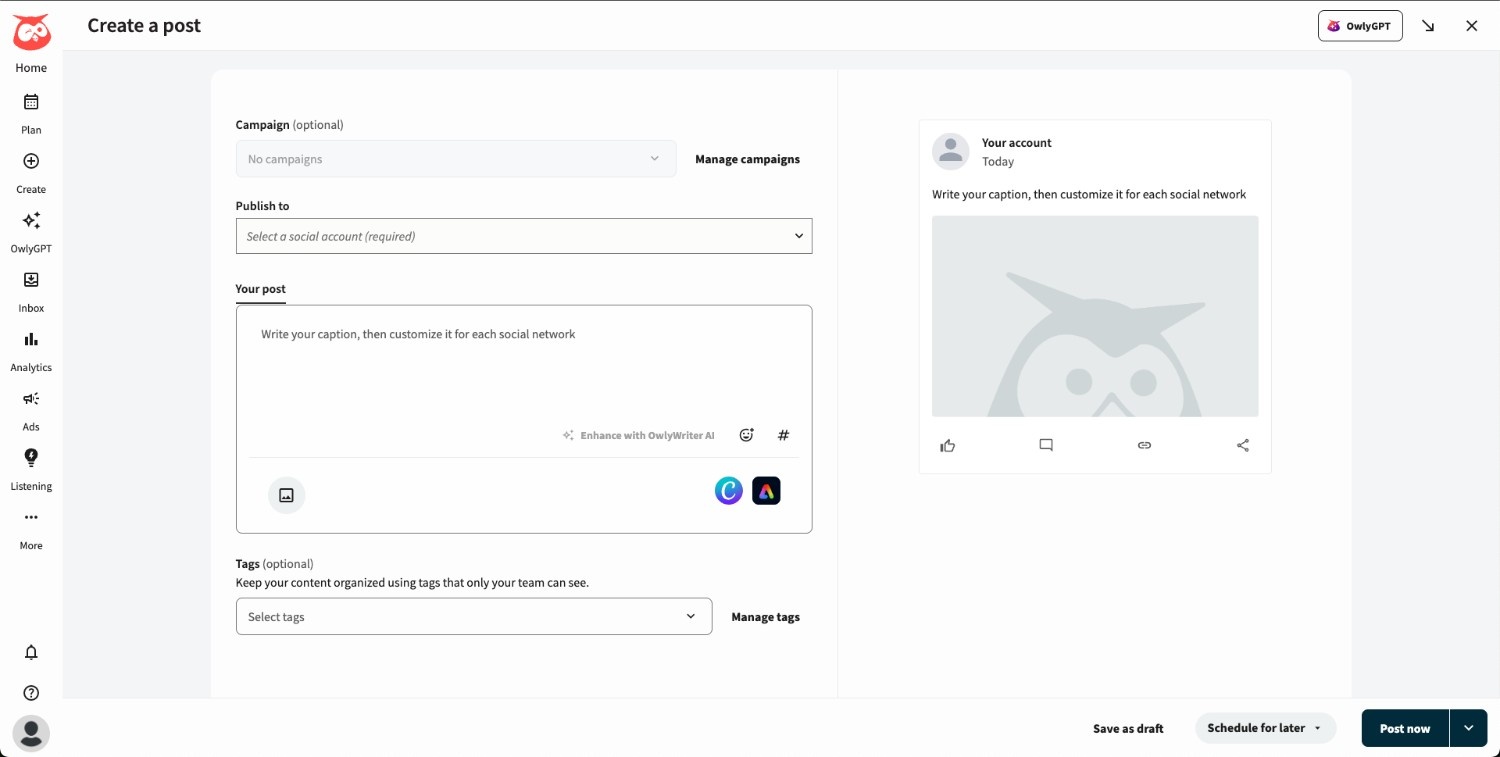1500x757 pixels.
Task: Click the Create a post heading
Action: pyautogui.click(x=144, y=26)
